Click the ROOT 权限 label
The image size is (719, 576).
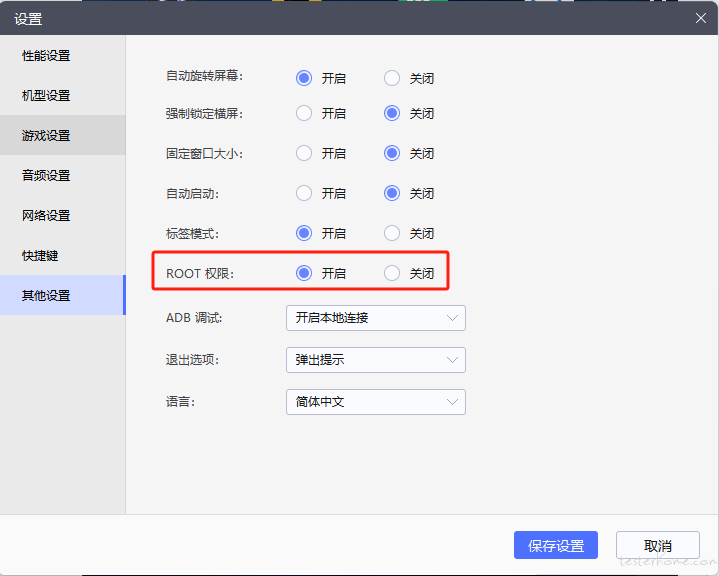click(200, 274)
